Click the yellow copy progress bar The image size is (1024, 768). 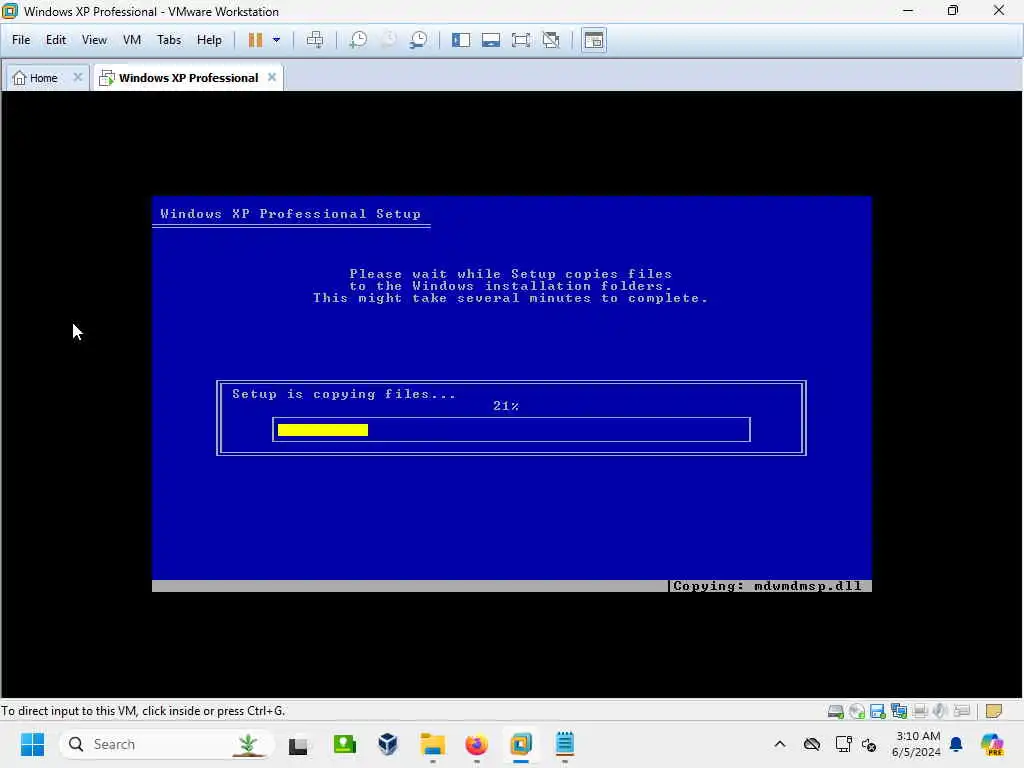[323, 430]
